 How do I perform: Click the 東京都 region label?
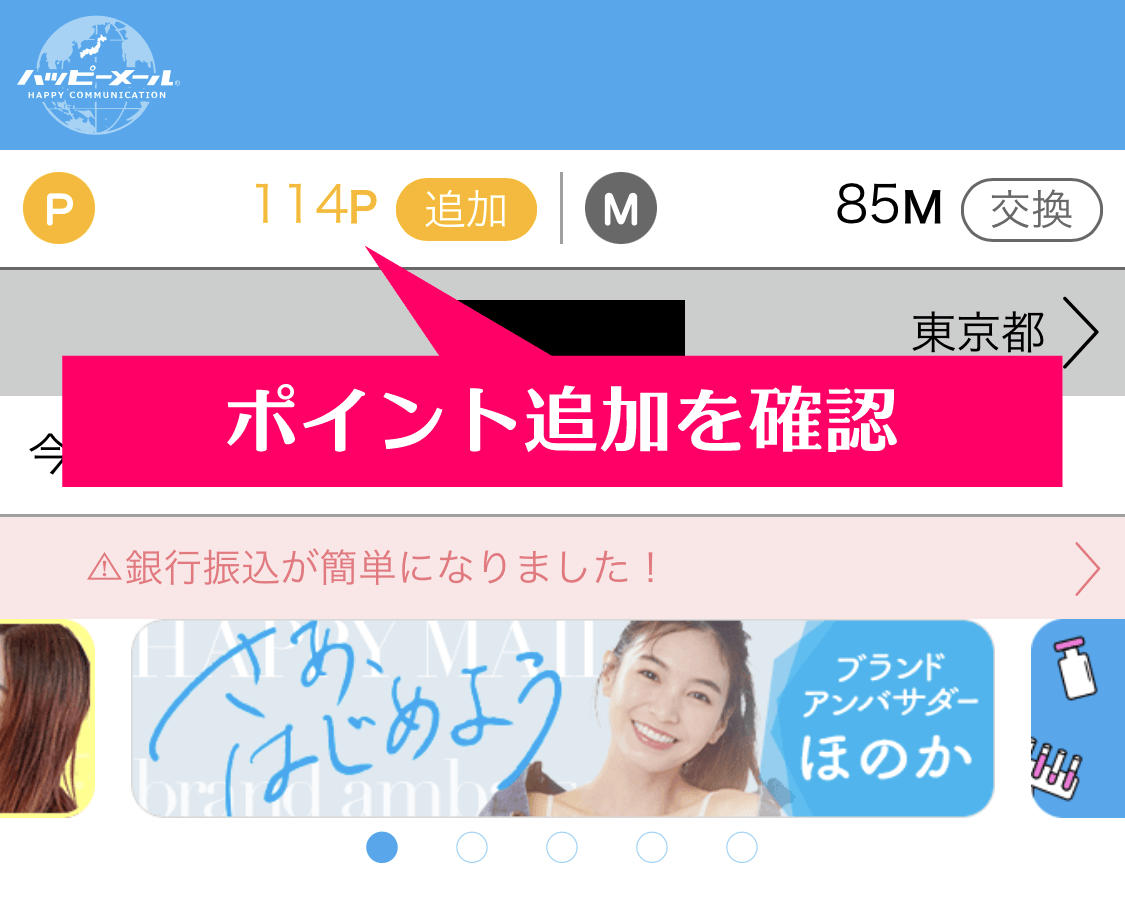(979, 333)
